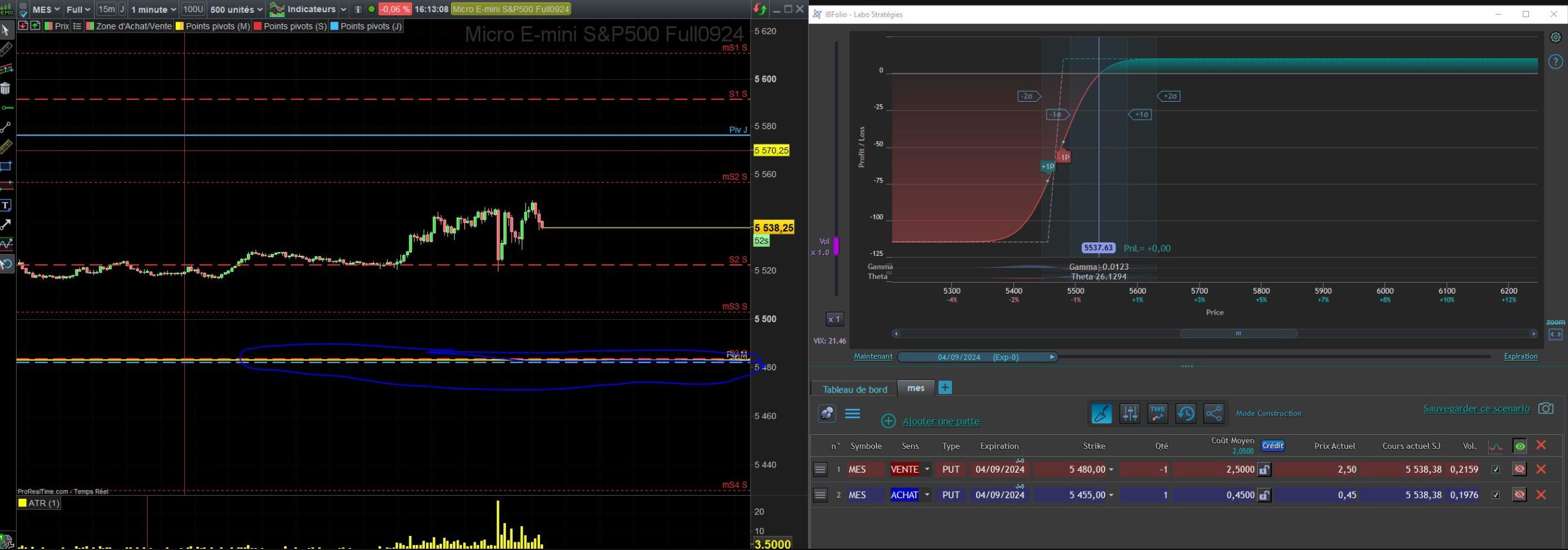Click the share scenario icon

coord(1214,414)
